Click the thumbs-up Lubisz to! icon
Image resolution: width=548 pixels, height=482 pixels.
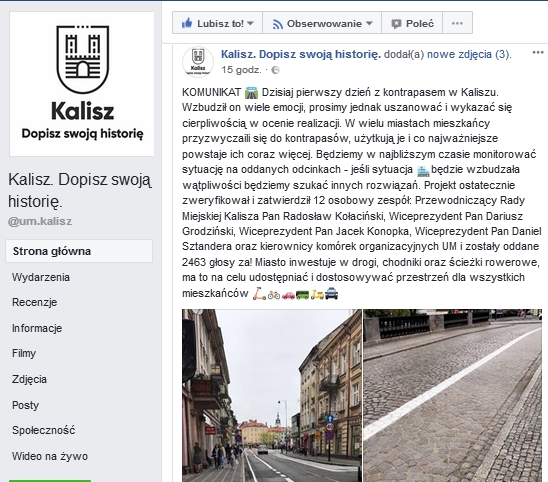[x=187, y=23]
